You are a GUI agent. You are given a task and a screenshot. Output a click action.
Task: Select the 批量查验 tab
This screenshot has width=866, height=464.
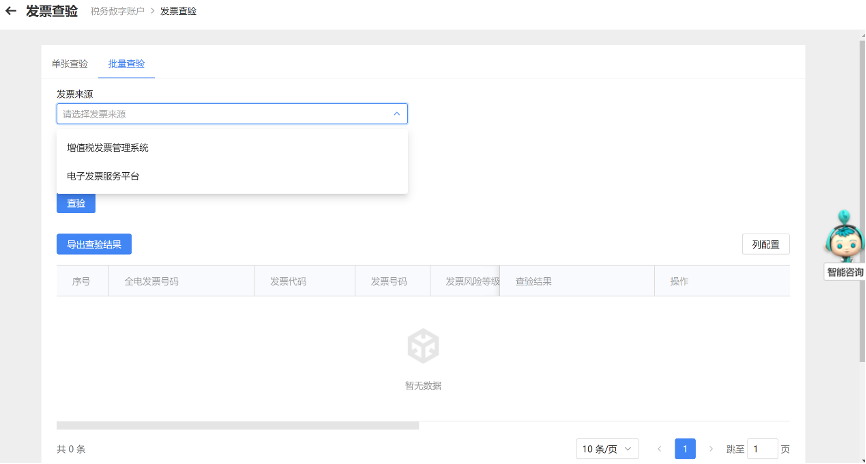(126, 63)
